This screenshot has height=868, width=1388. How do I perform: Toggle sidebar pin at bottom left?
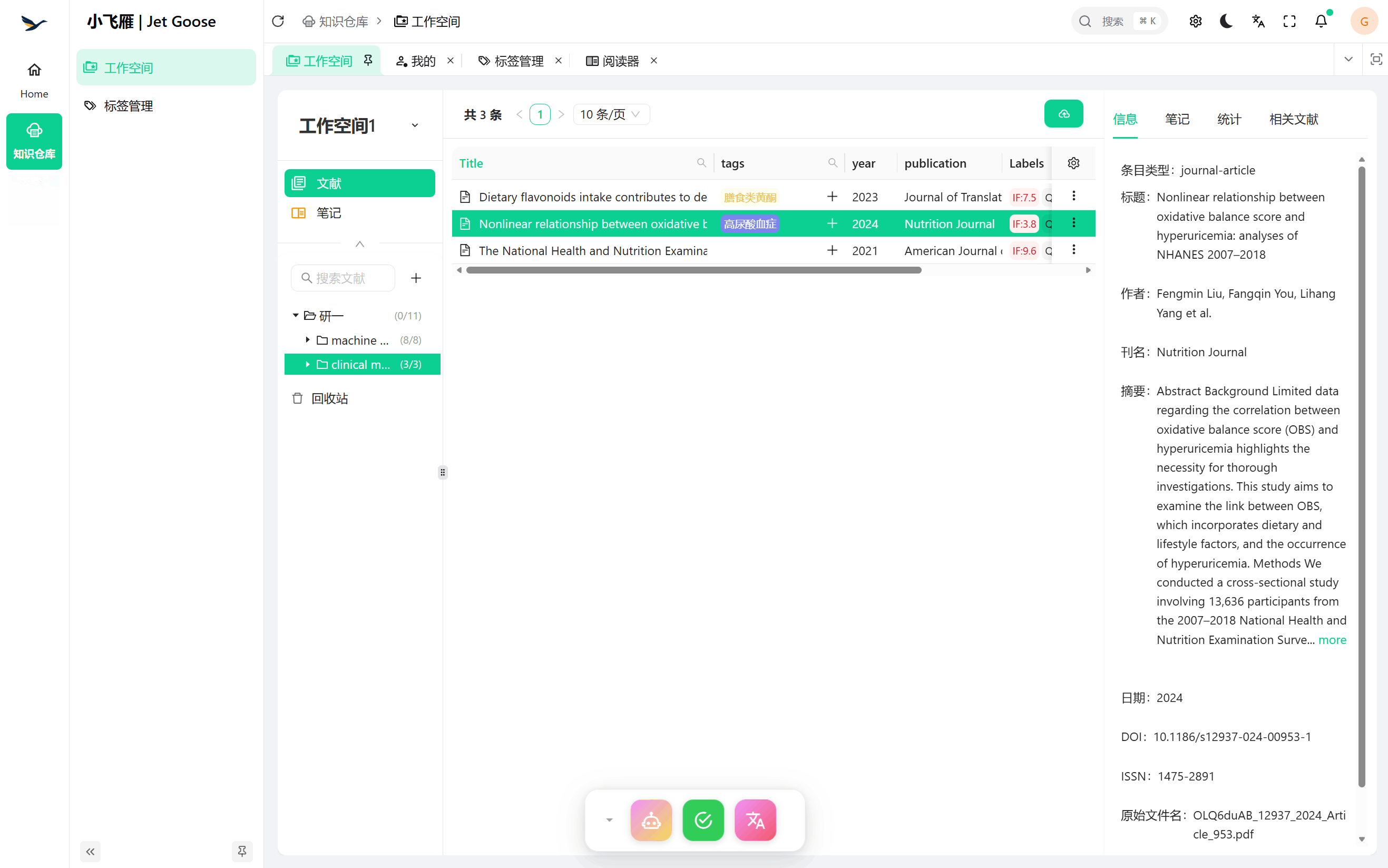coord(242,851)
